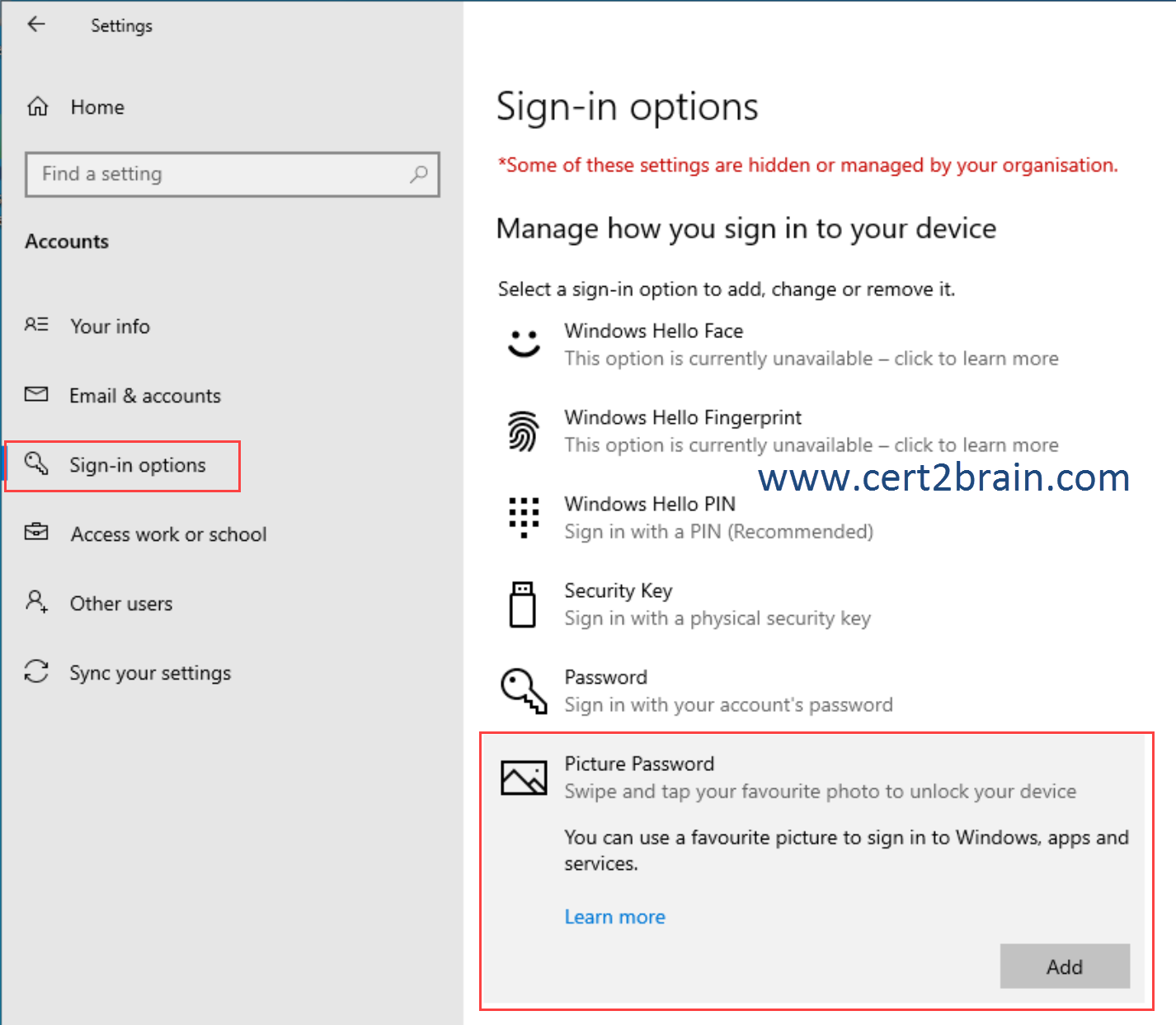Click 'Swipe and tap your favourite photo' text
This screenshot has height=1025, width=1176.
(821, 792)
